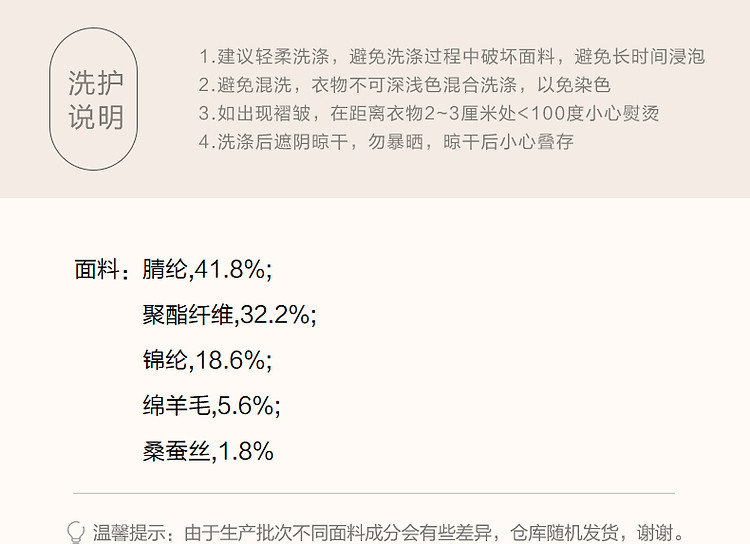Click the 避免混洗 phrase in instruction 2
Viewport: 750px width, 544px height.
257,85
